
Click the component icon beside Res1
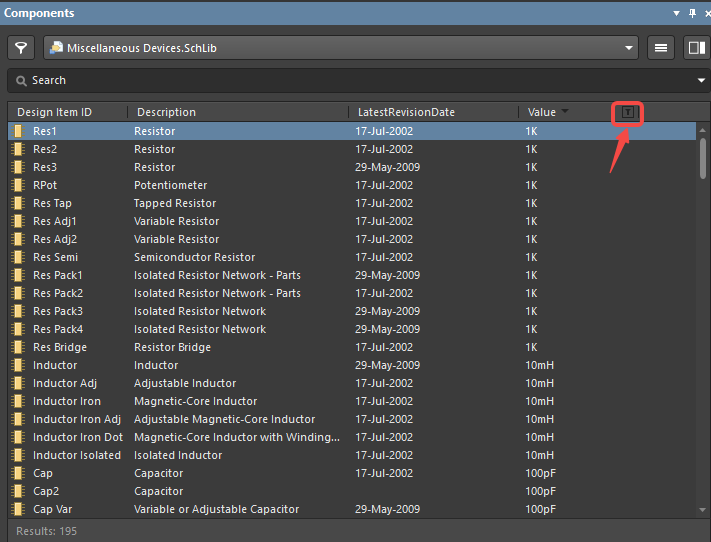click(x=17, y=131)
